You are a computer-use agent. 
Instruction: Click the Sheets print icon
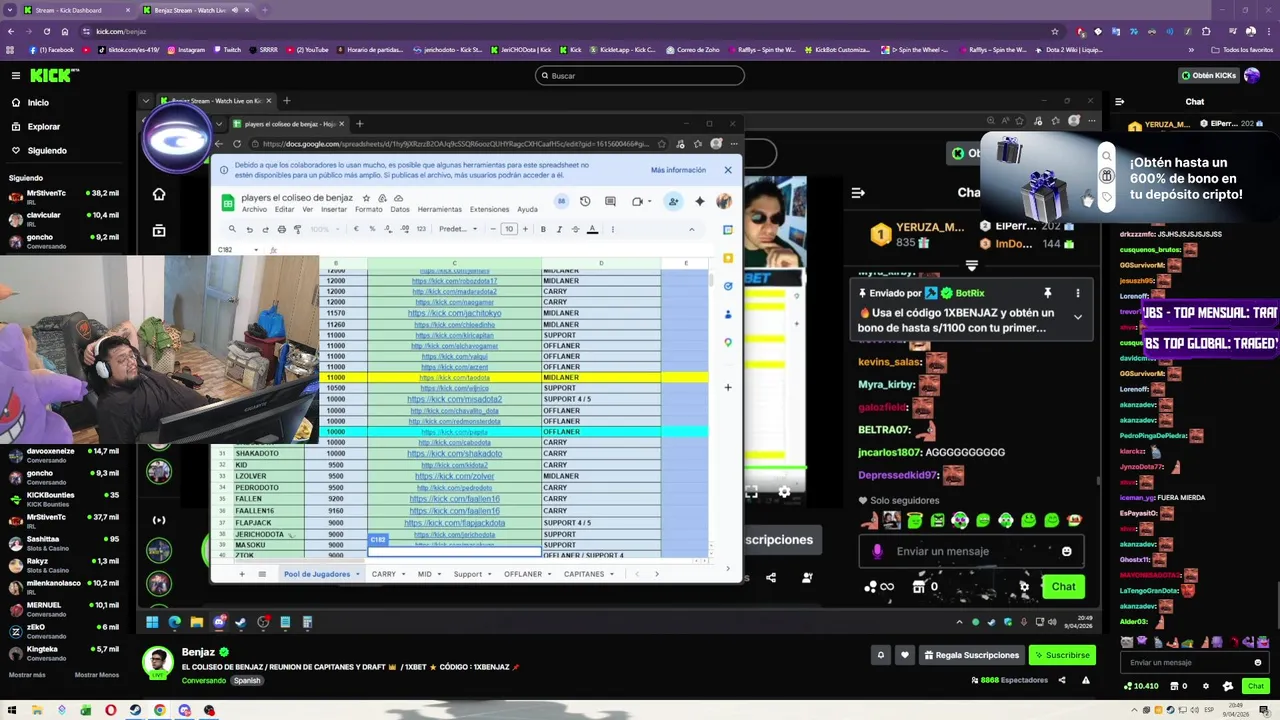(x=282, y=229)
